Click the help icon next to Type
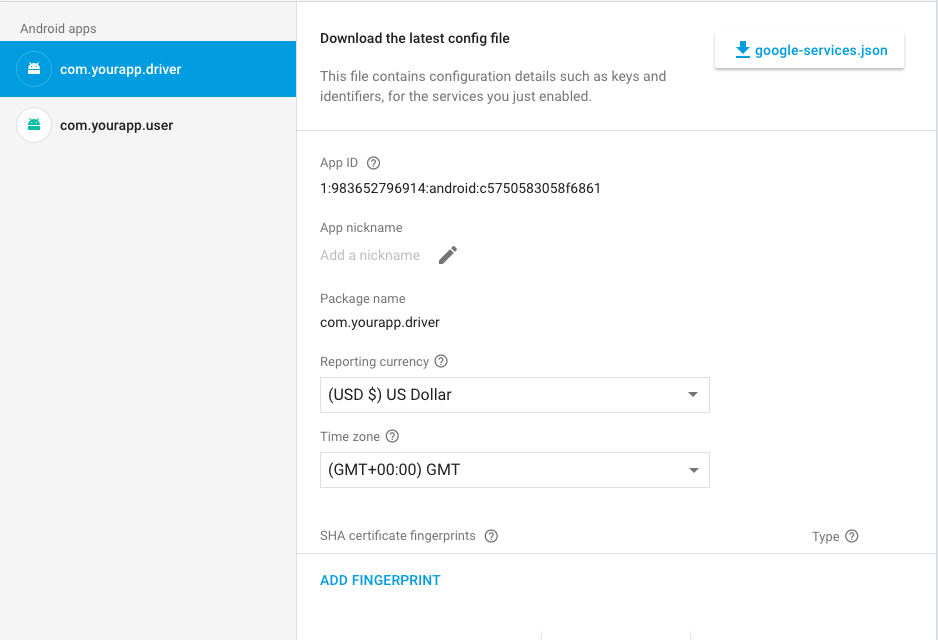This screenshot has width=938, height=640. tap(852, 536)
